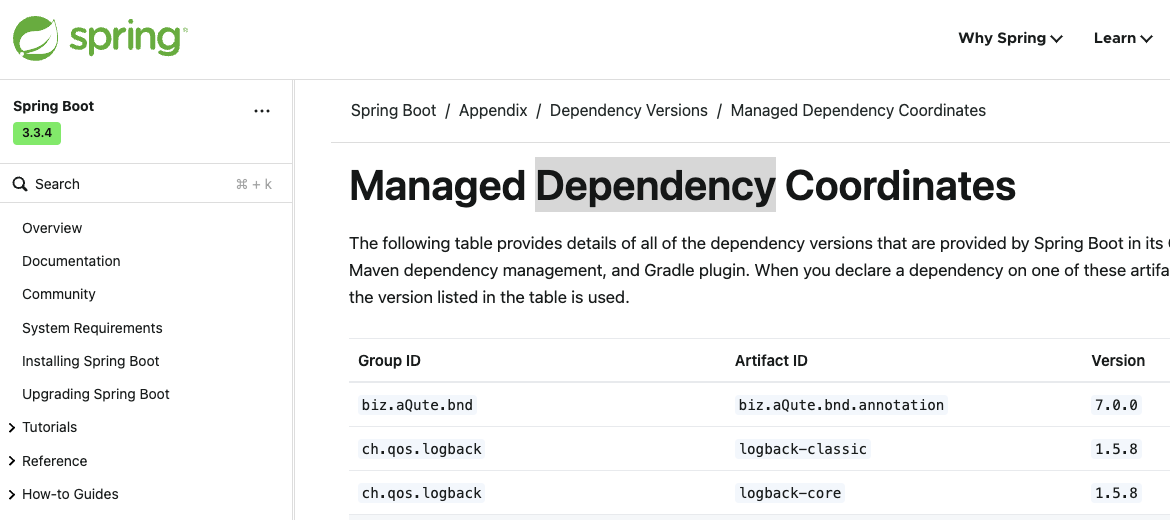Click Dependency Versions breadcrumb link

click(x=628, y=110)
